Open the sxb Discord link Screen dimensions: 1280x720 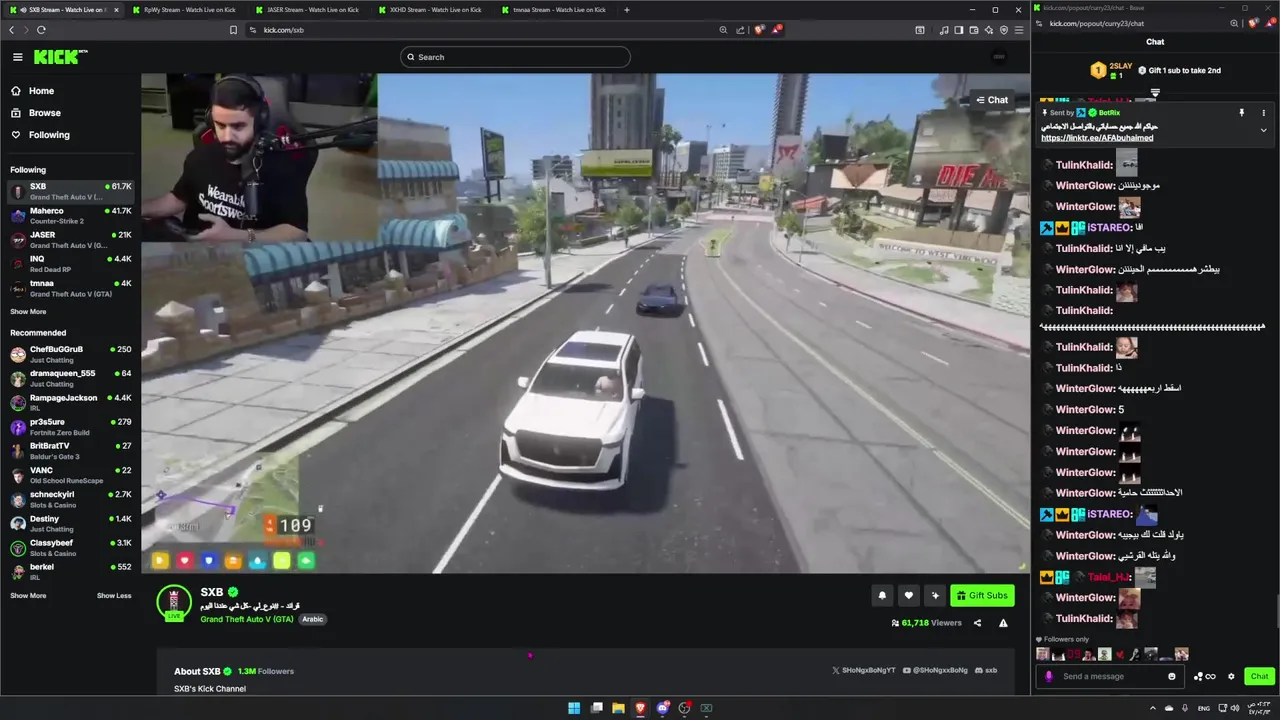pyautogui.click(x=986, y=670)
